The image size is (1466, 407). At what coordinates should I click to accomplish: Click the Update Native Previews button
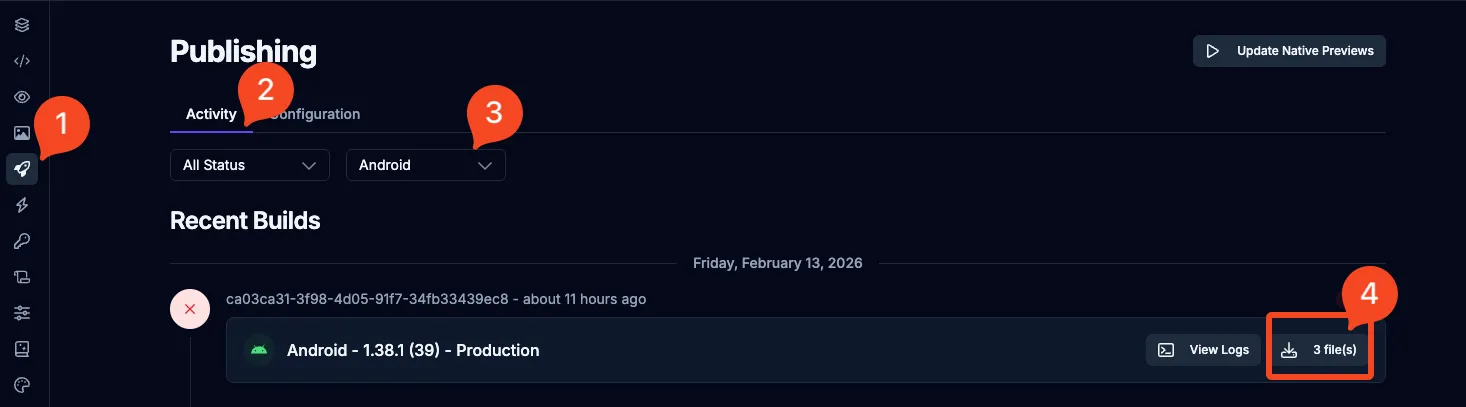(x=1289, y=51)
